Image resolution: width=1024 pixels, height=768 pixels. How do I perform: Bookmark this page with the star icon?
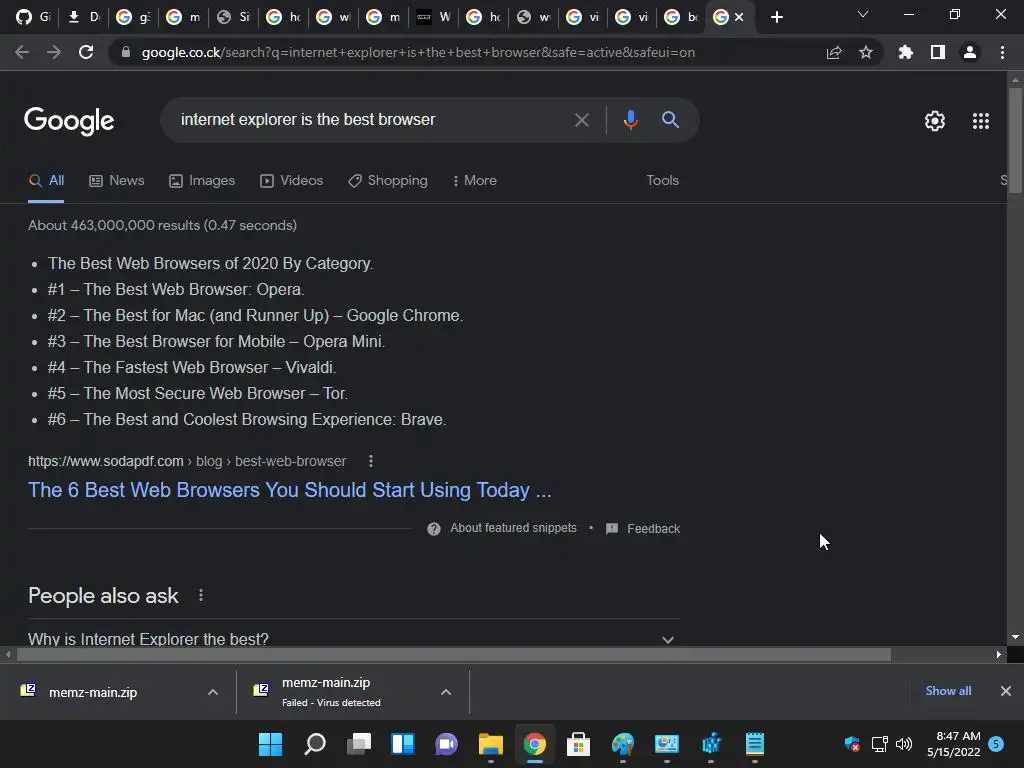click(865, 52)
